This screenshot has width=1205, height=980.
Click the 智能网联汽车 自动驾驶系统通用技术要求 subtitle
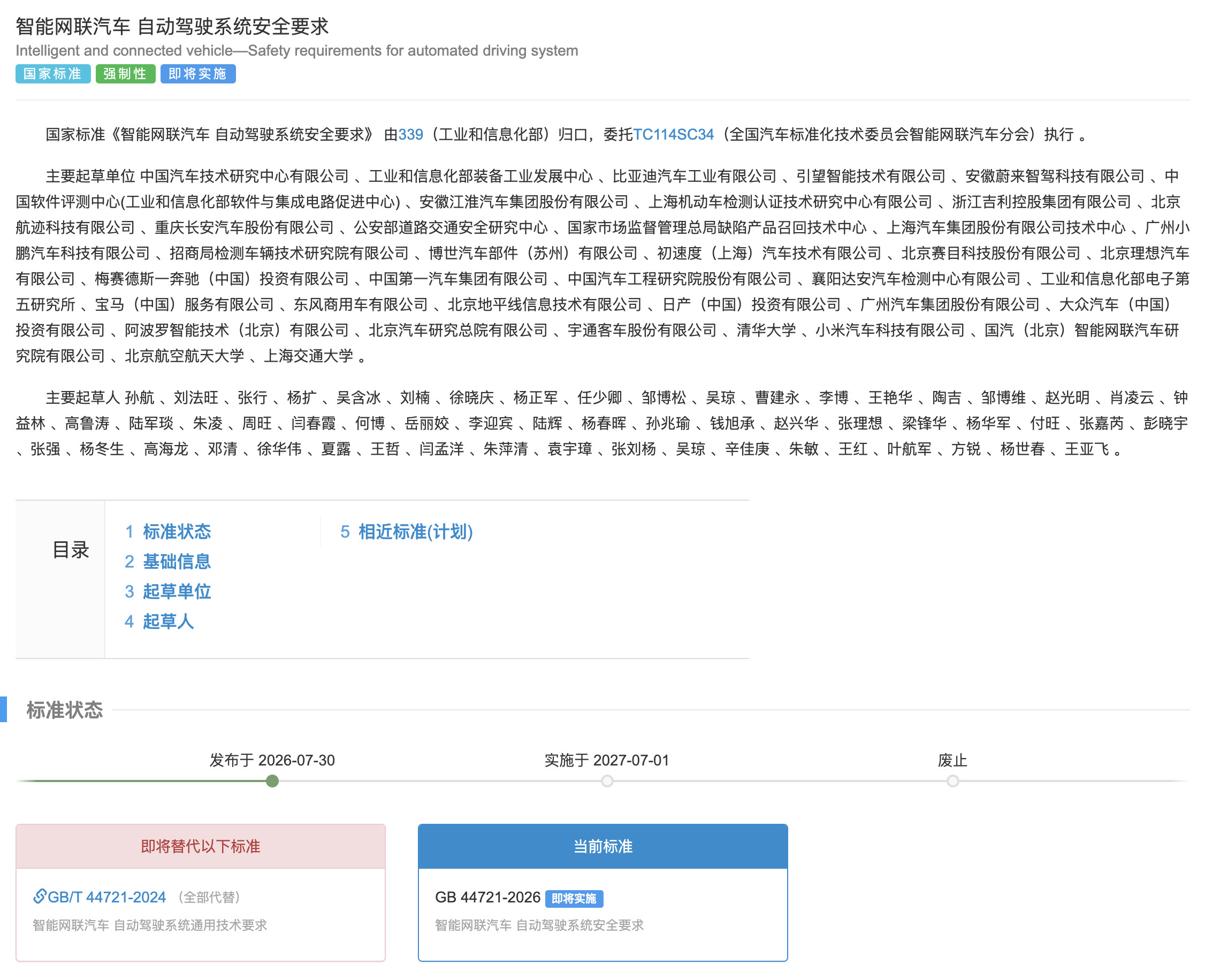pos(150,925)
